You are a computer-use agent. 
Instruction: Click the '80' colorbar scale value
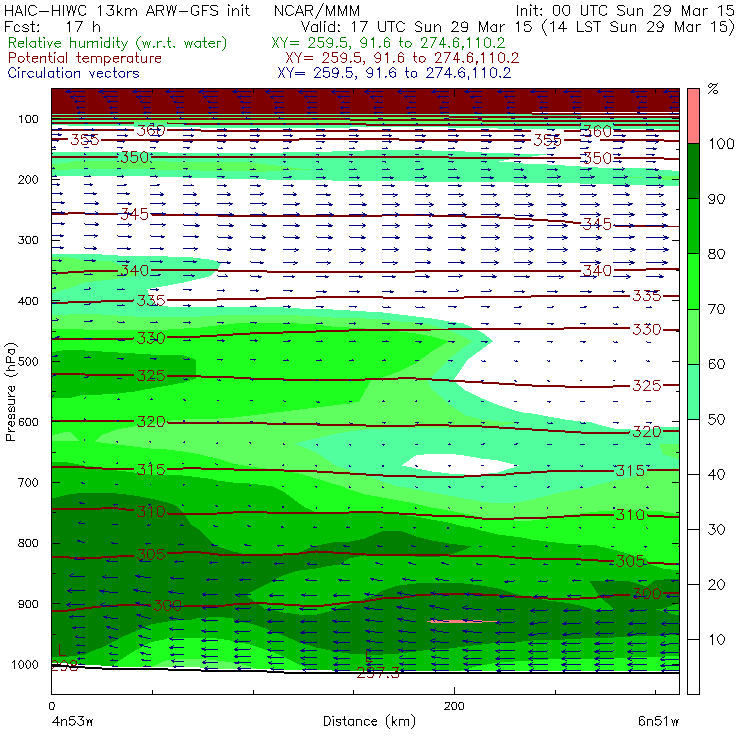click(716, 254)
